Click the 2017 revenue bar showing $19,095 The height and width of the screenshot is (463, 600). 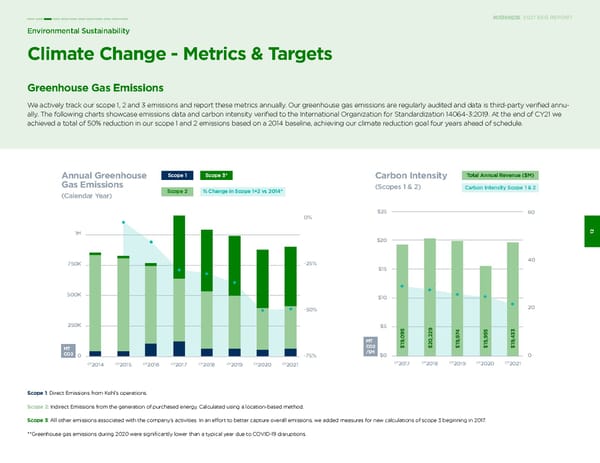(402, 299)
